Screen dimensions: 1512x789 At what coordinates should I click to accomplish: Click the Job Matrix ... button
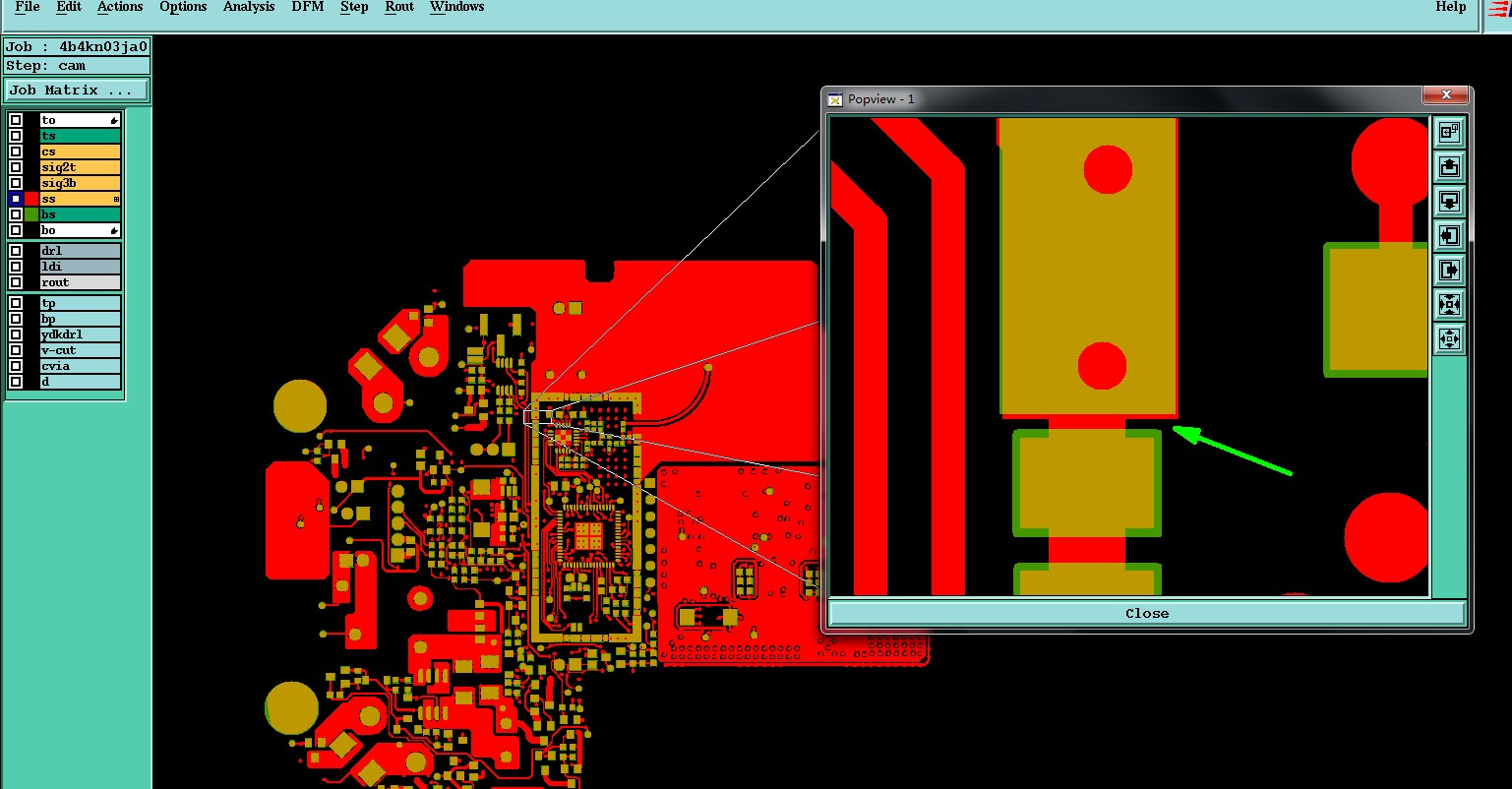[77, 90]
